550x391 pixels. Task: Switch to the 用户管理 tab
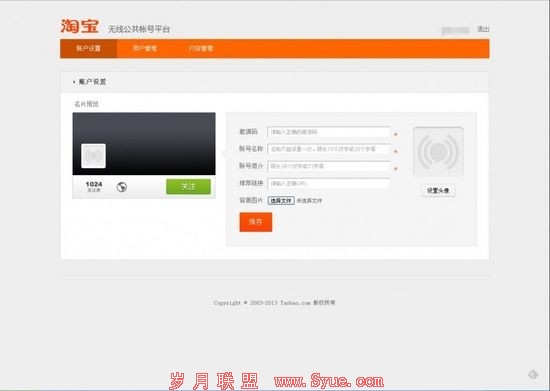click(x=145, y=48)
